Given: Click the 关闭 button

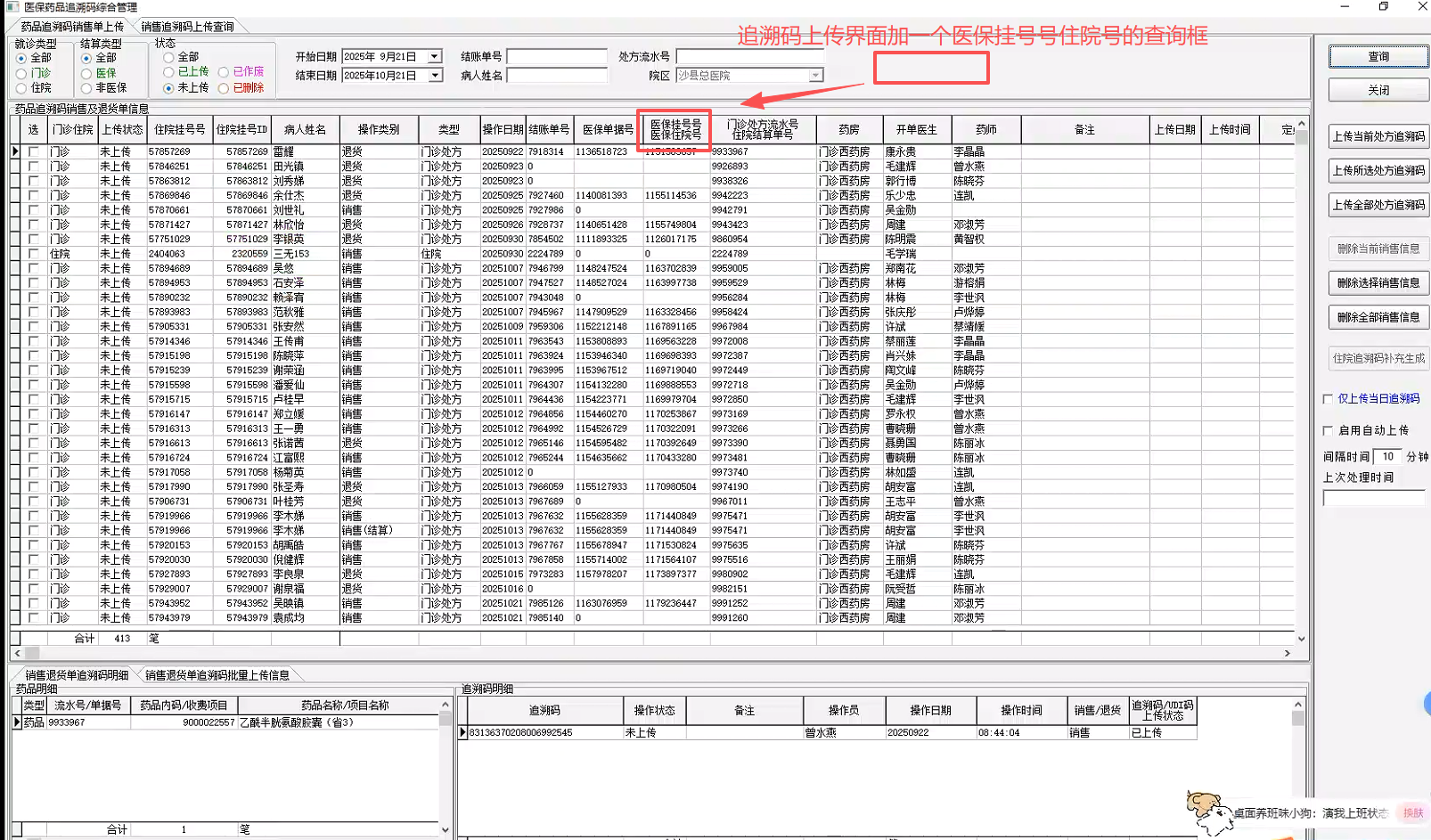Looking at the screenshot, I should (x=1378, y=90).
